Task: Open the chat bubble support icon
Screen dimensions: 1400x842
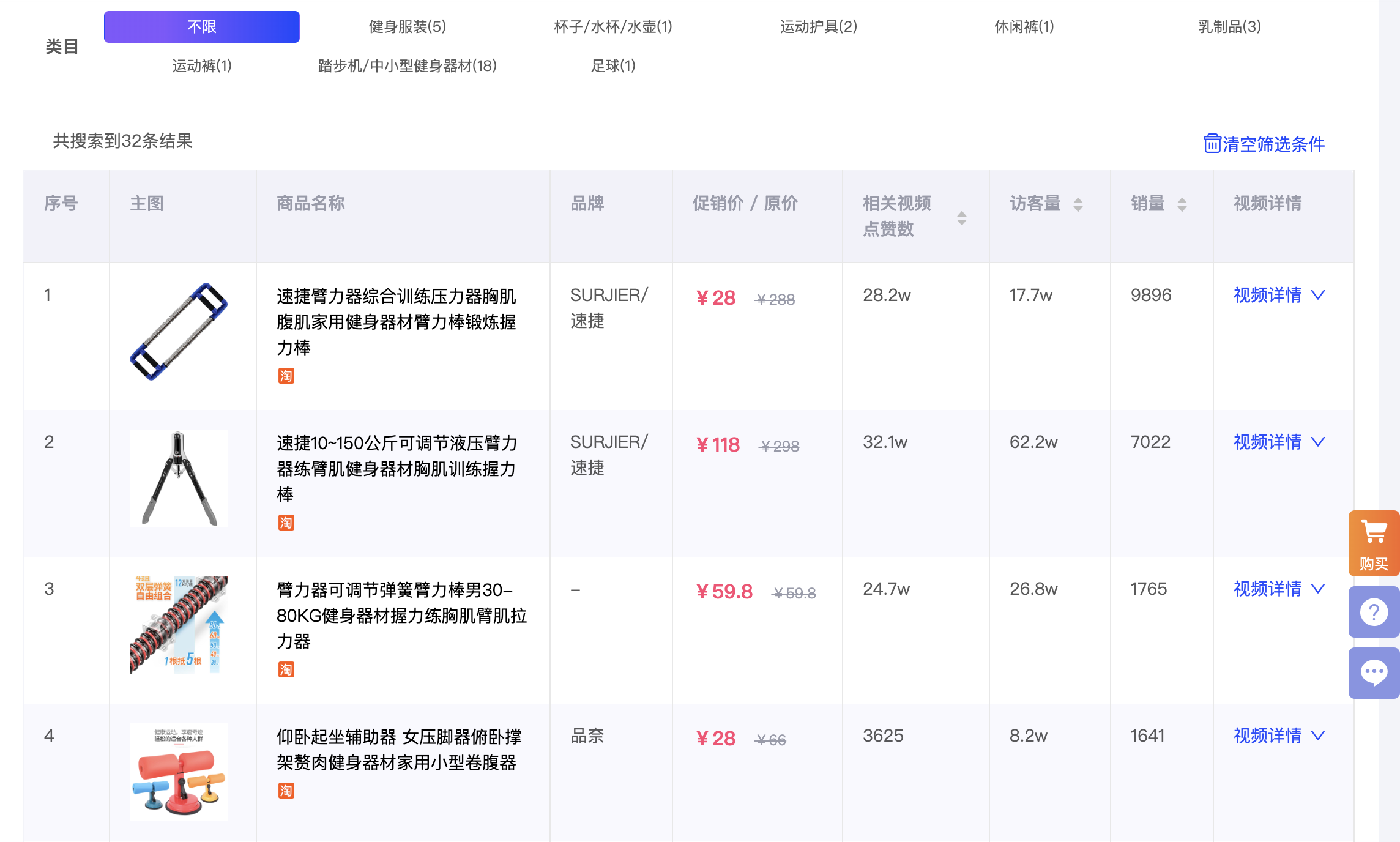Action: pyautogui.click(x=1374, y=672)
